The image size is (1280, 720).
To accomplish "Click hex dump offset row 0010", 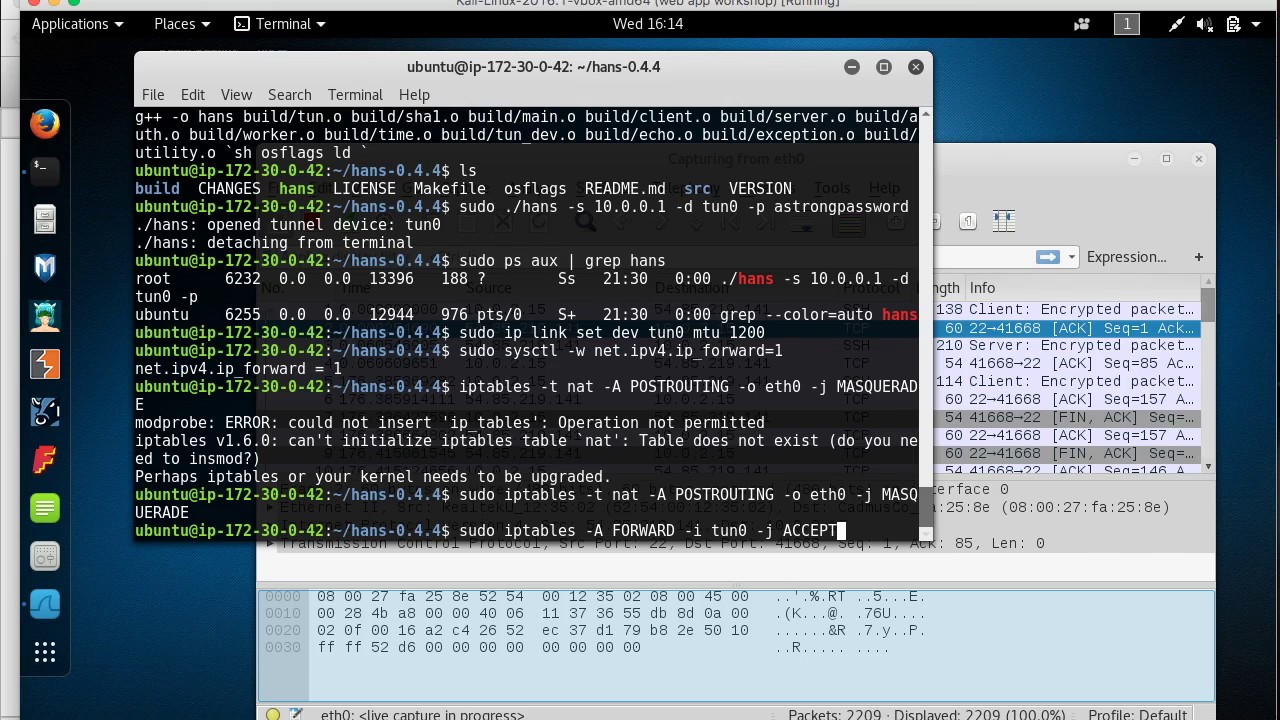I will pyautogui.click(x=282, y=613).
